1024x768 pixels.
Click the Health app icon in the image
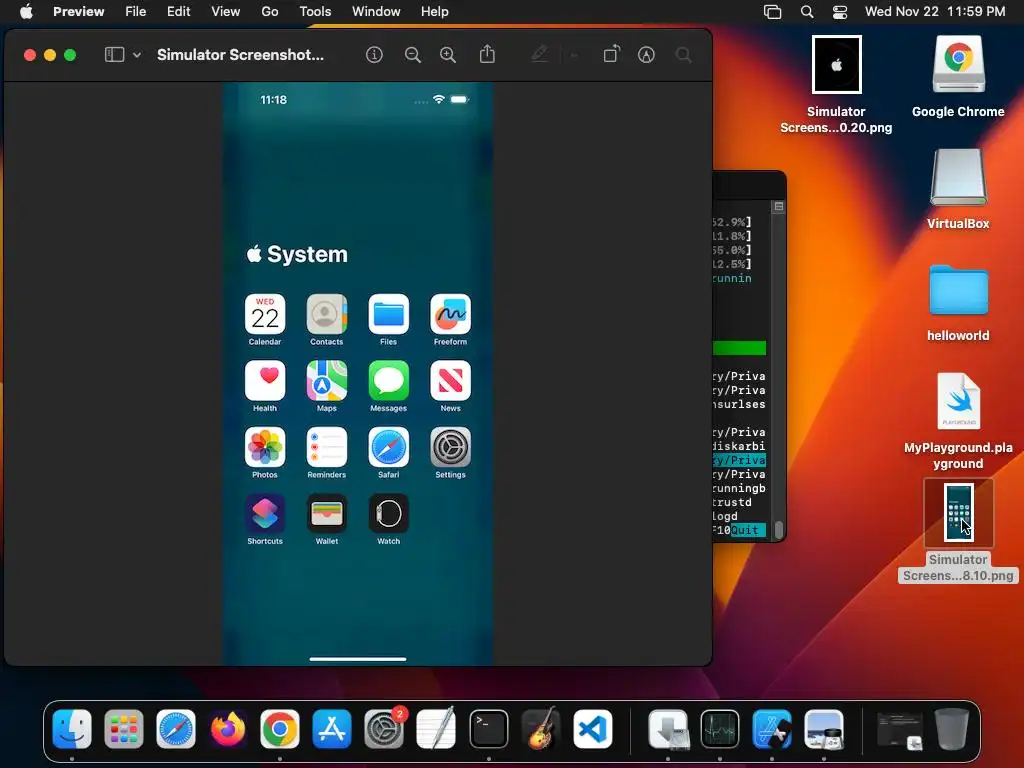pyautogui.click(x=265, y=381)
